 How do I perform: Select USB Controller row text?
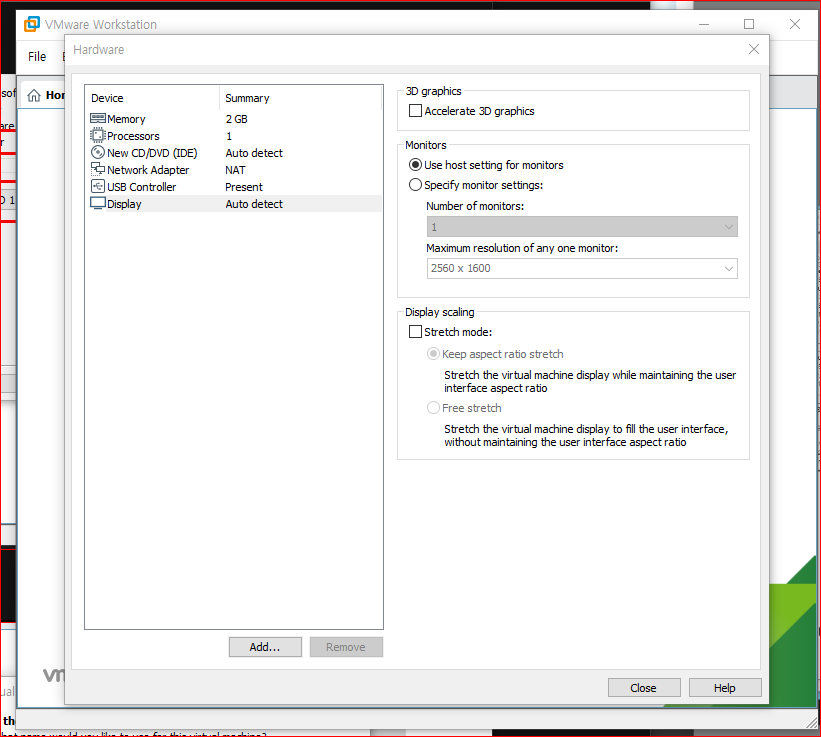tap(141, 187)
